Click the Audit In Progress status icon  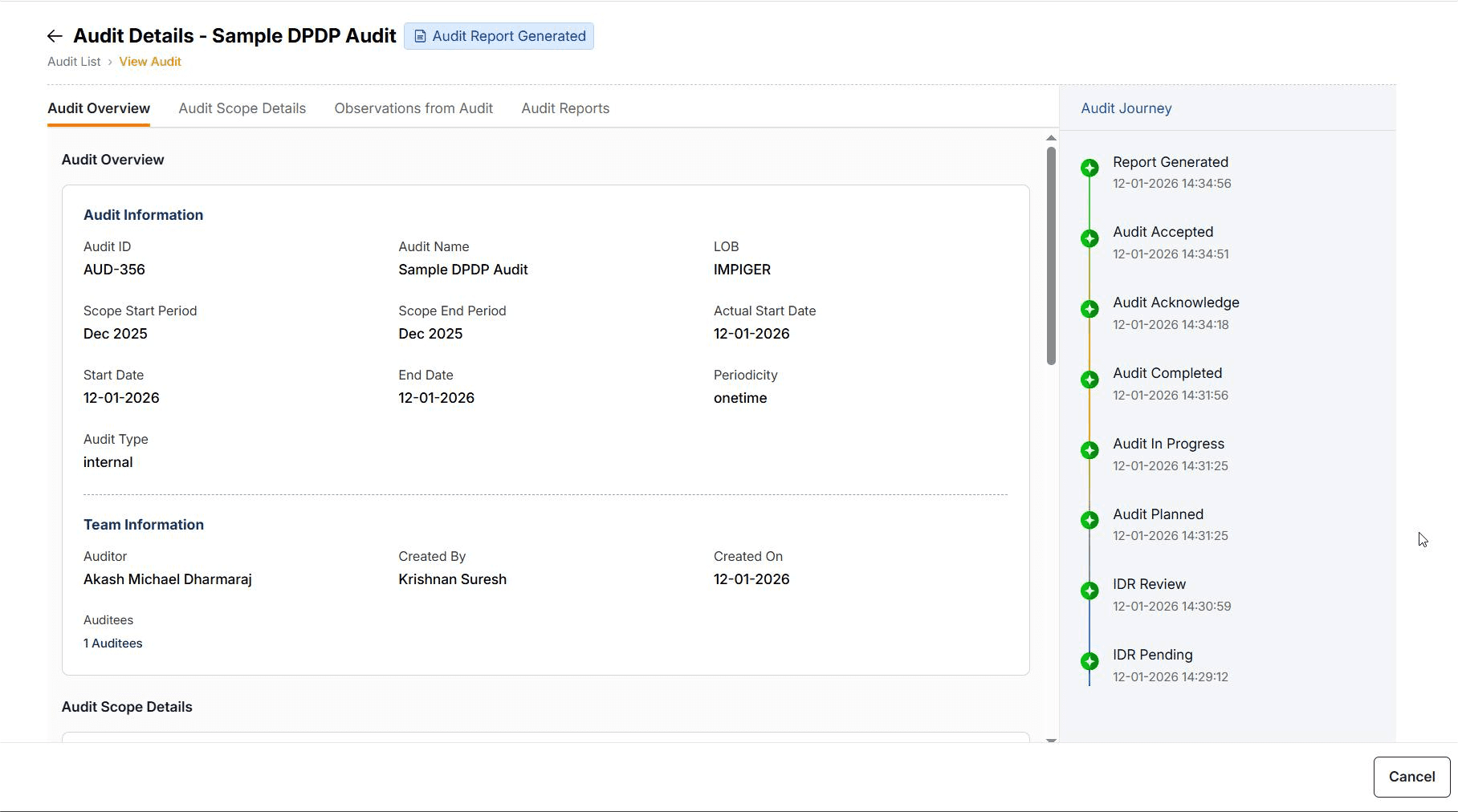[1089, 450]
